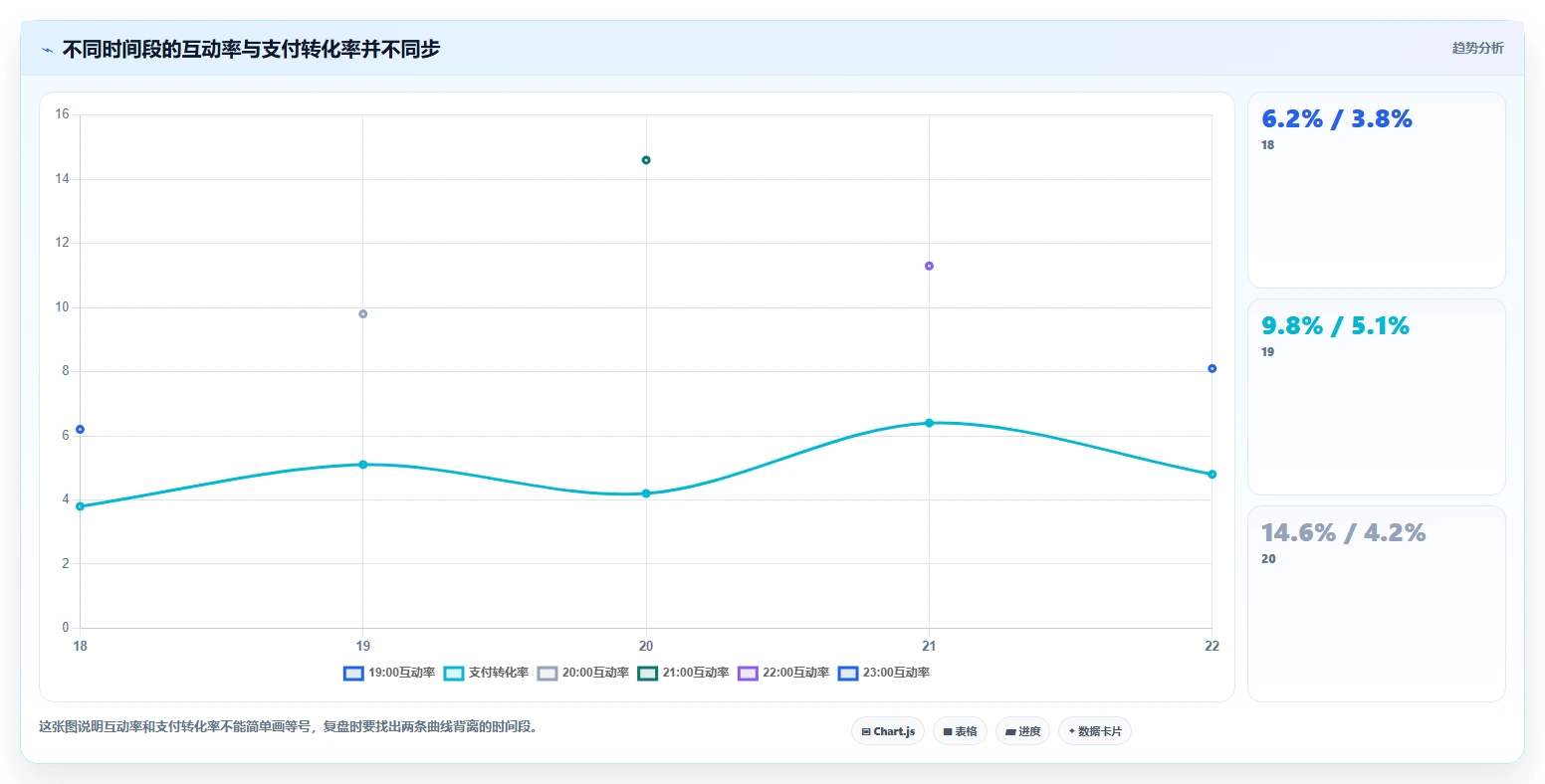The width and height of the screenshot is (1545, 784).
Task: Click the 支付转化率 data point at 19
Action: (363, 465)
